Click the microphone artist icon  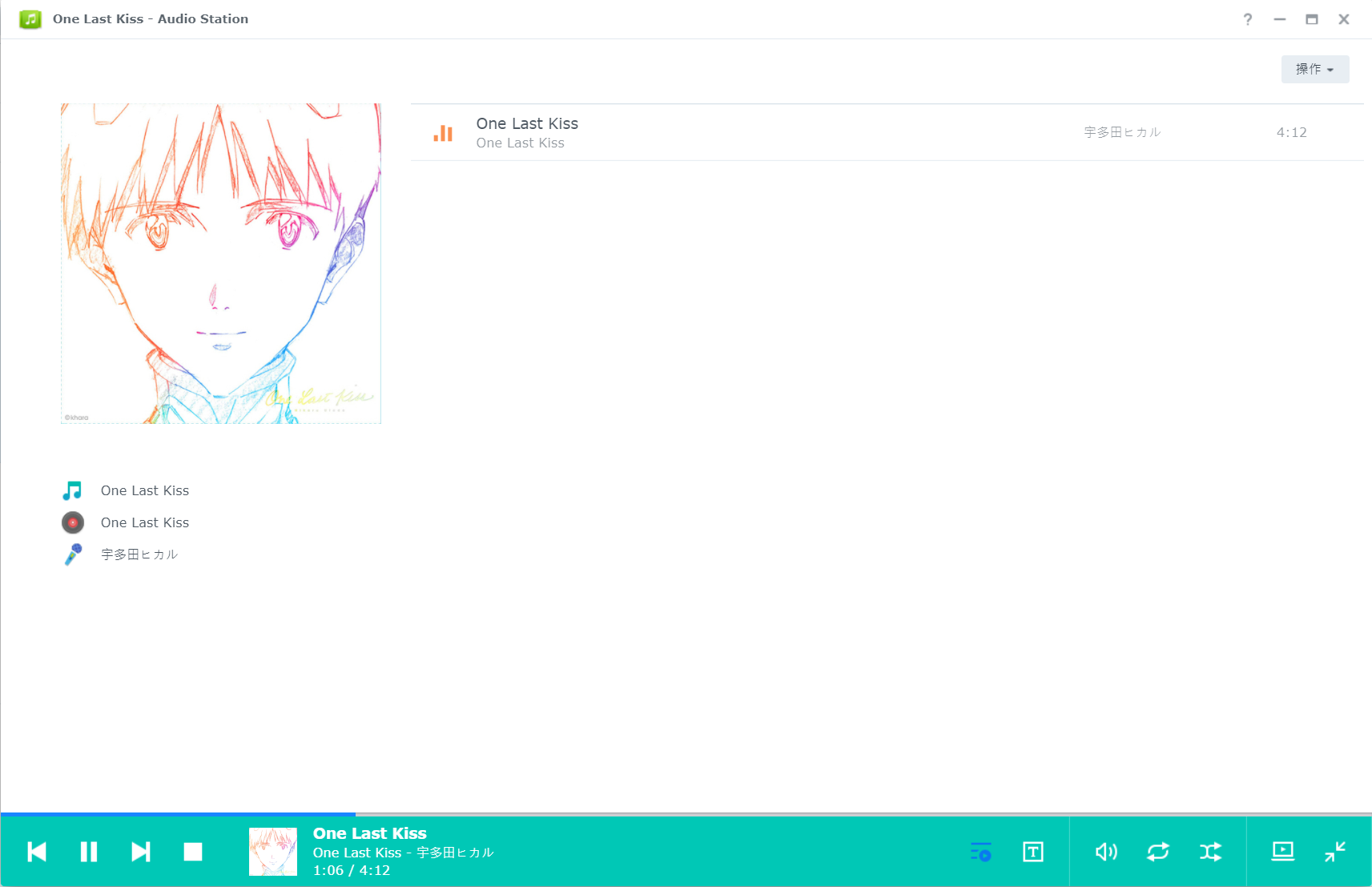(73, 554)
